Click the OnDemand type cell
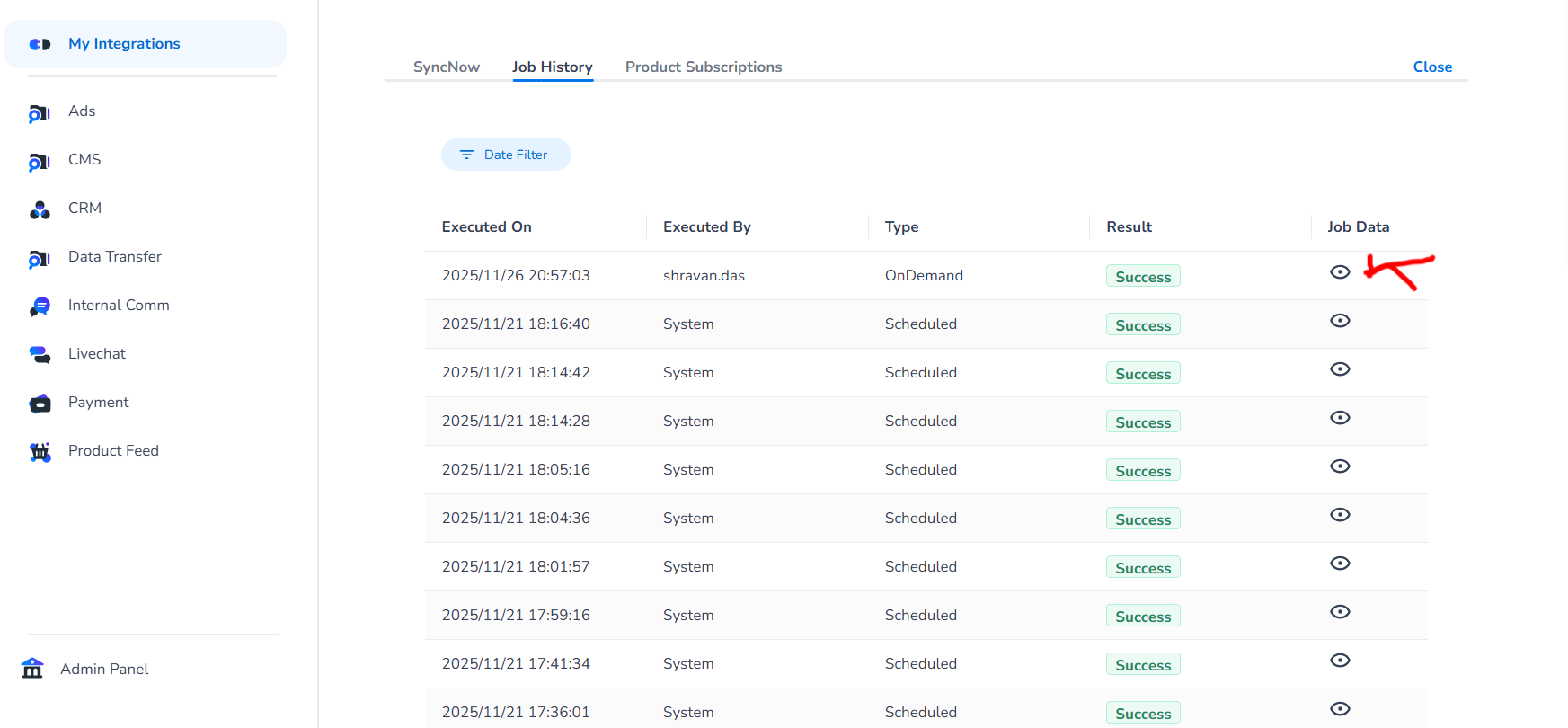Screen dimensions: 1568x728 [x=924, y=275]
